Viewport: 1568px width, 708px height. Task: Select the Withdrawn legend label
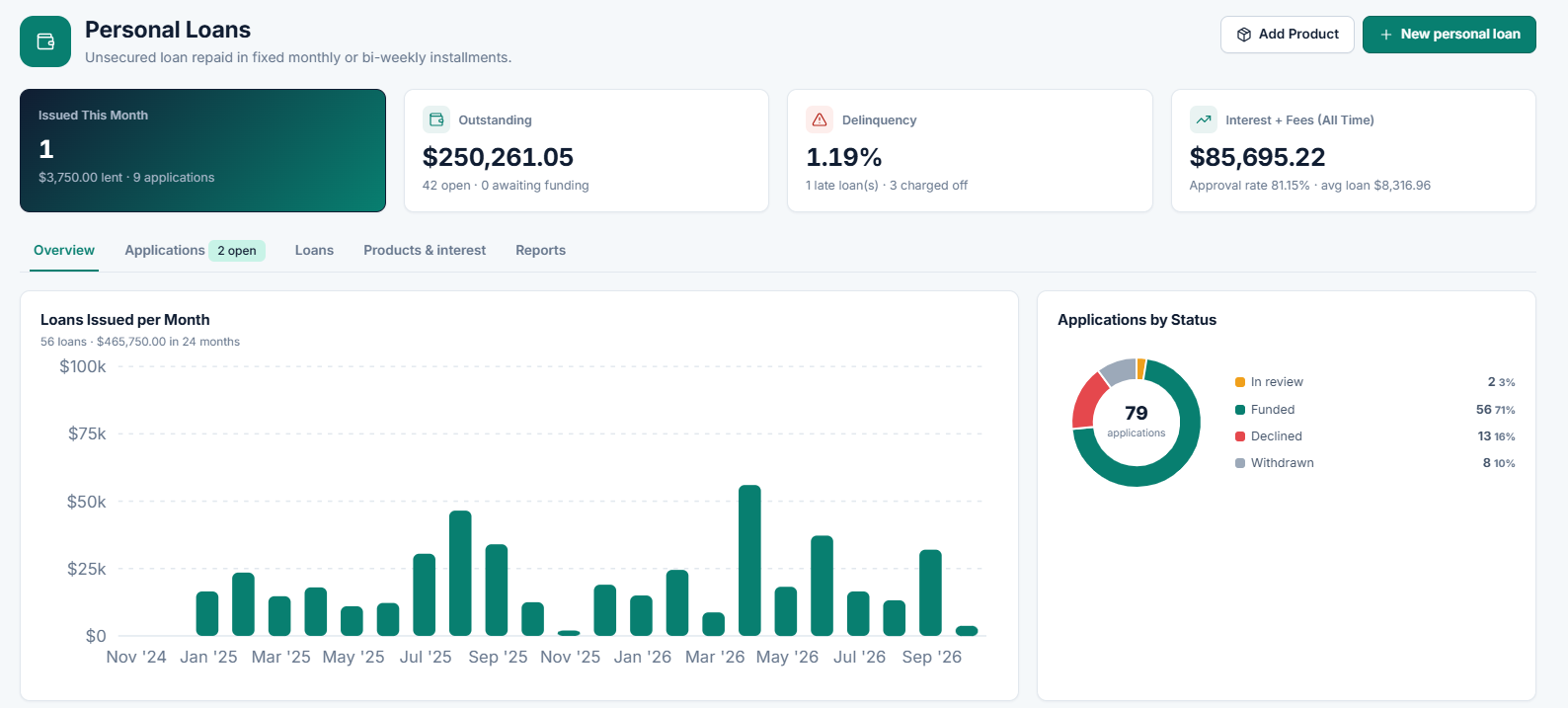(x=1283, y=463)
